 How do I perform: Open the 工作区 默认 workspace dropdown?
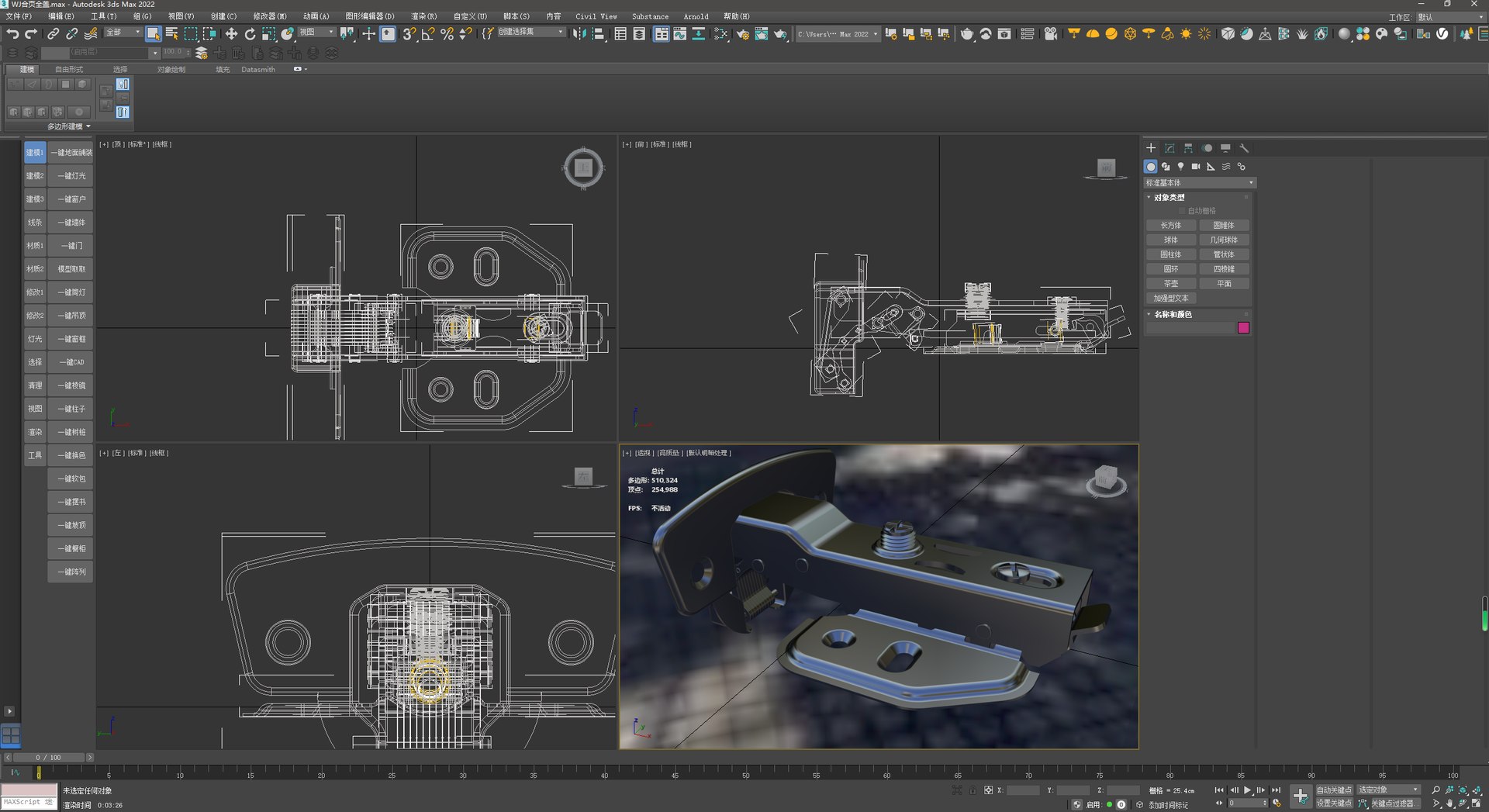click(x=1449, y=17)
